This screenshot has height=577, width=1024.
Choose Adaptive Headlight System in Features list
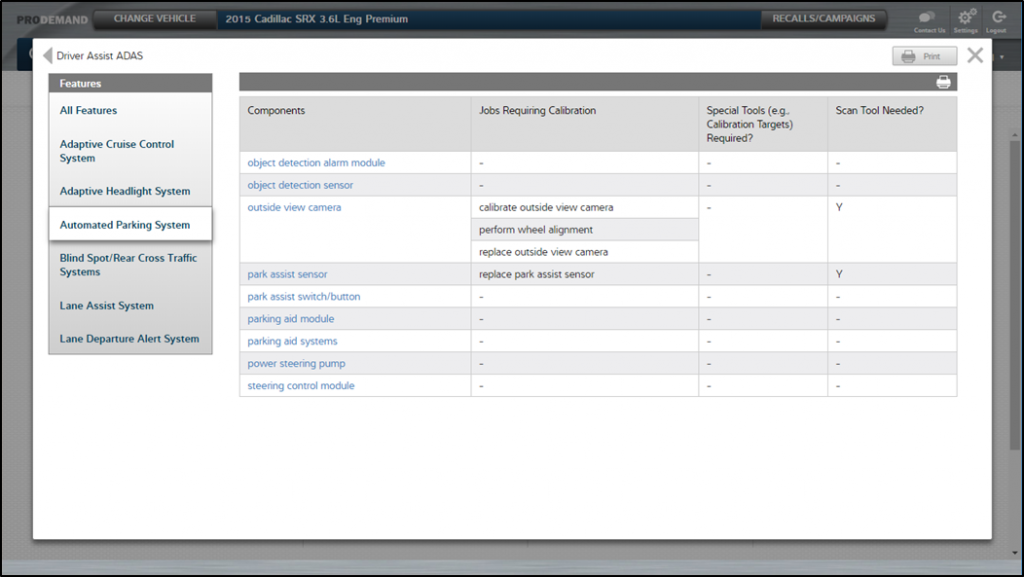pyautogui.click(x=124, y=191)
